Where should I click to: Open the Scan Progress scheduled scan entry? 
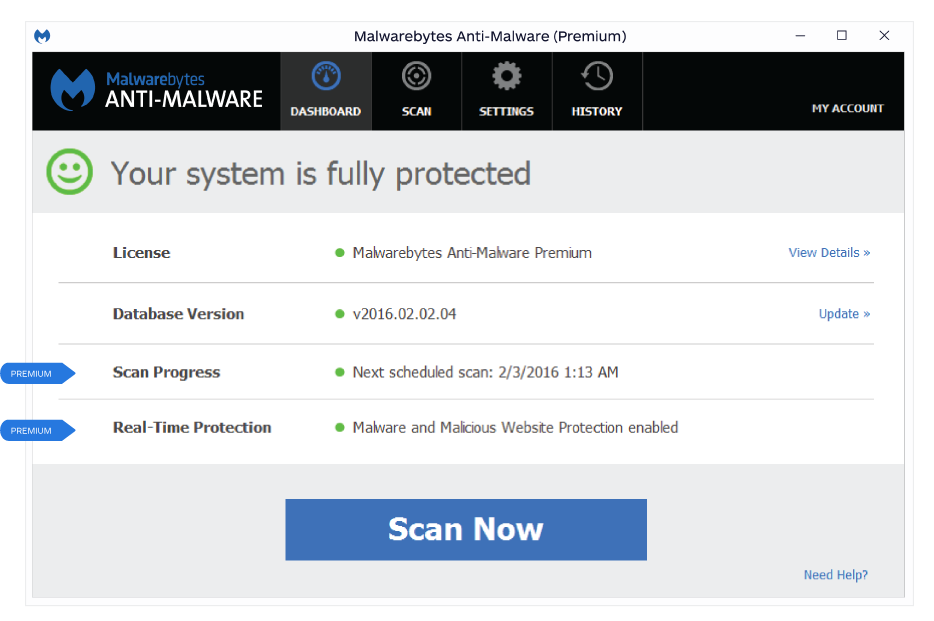[x=485, y=372]
